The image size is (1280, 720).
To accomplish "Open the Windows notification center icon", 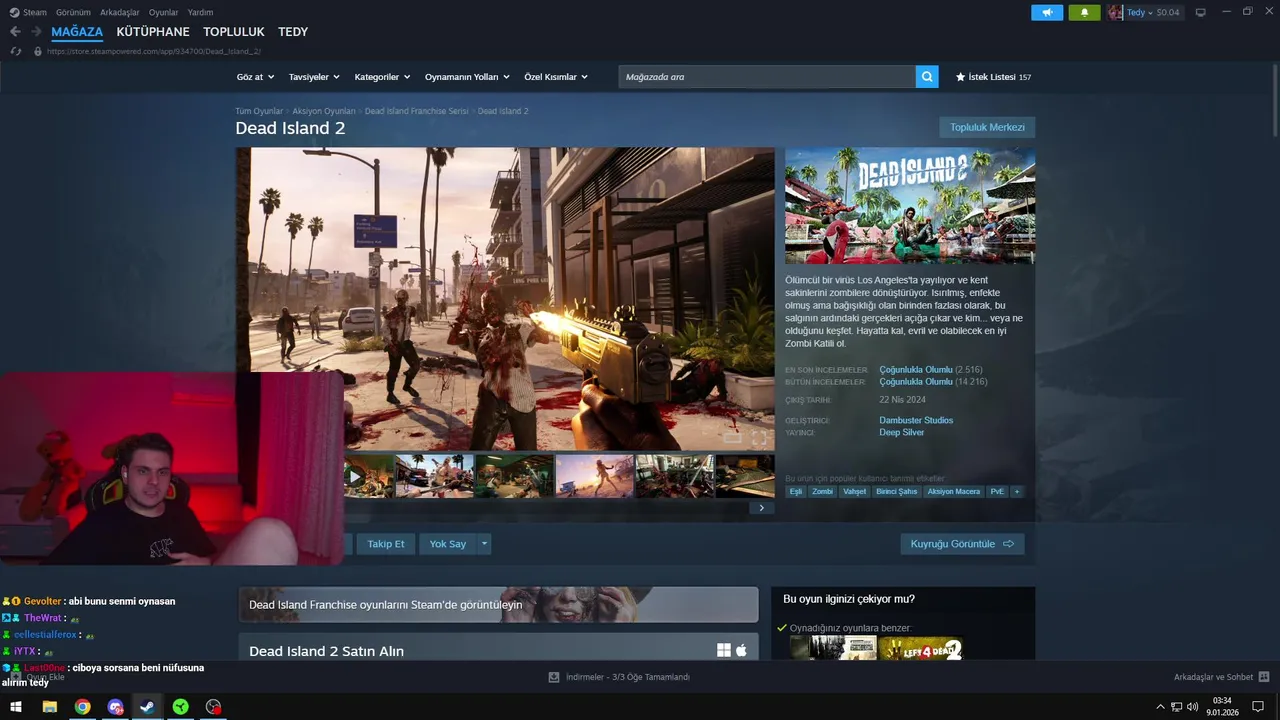I will [x=1258, y=707].
